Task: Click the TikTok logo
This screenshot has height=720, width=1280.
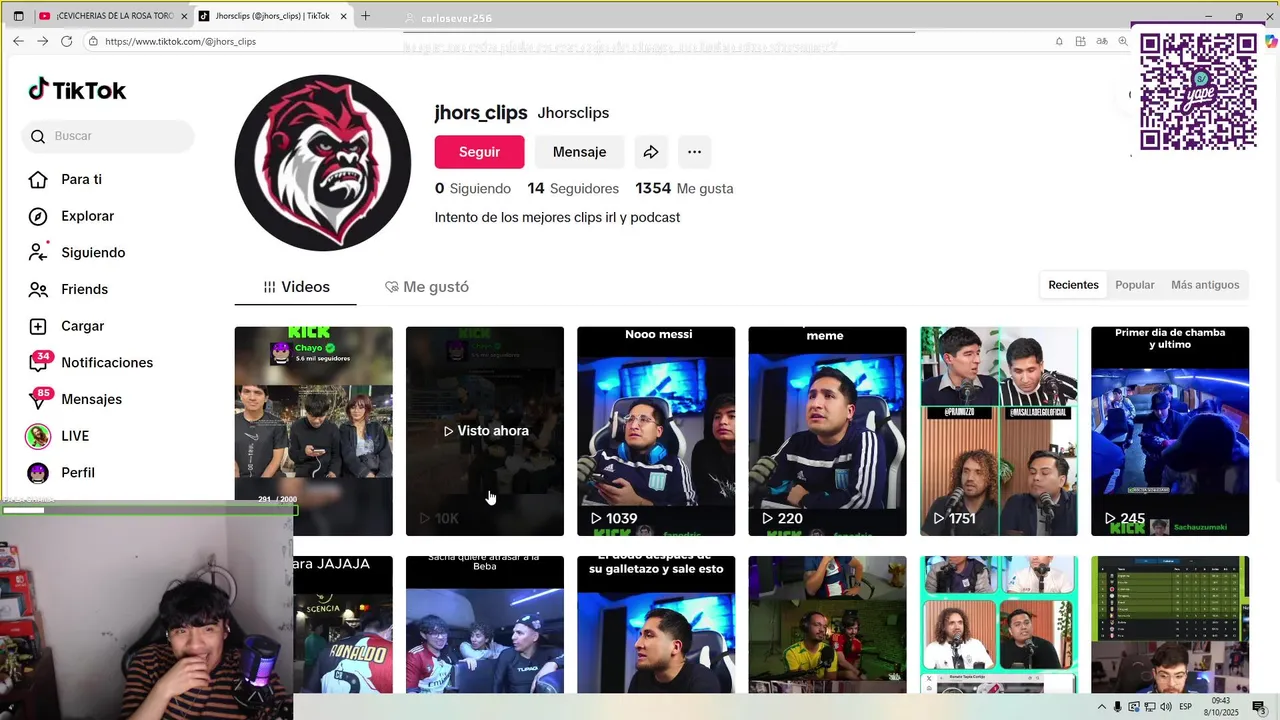Action: coord(77,90)
